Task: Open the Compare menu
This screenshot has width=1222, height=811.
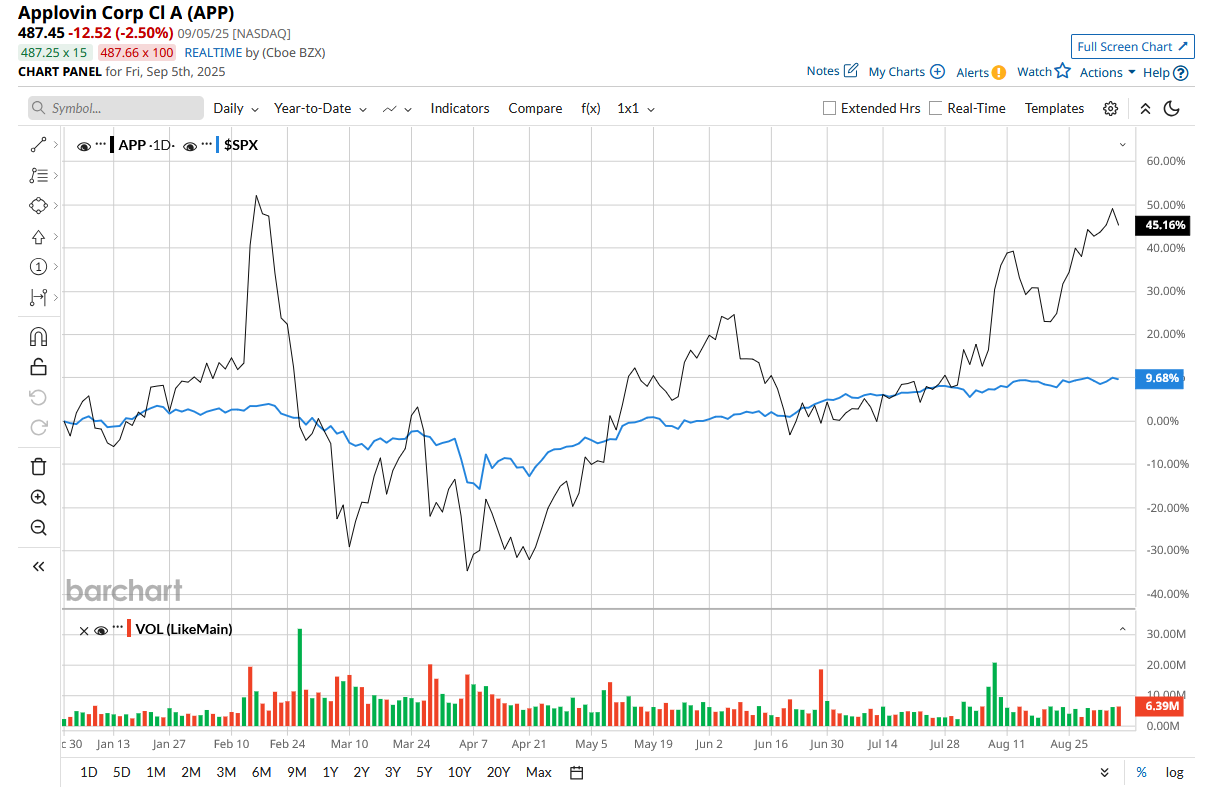Action: (535, 108)
